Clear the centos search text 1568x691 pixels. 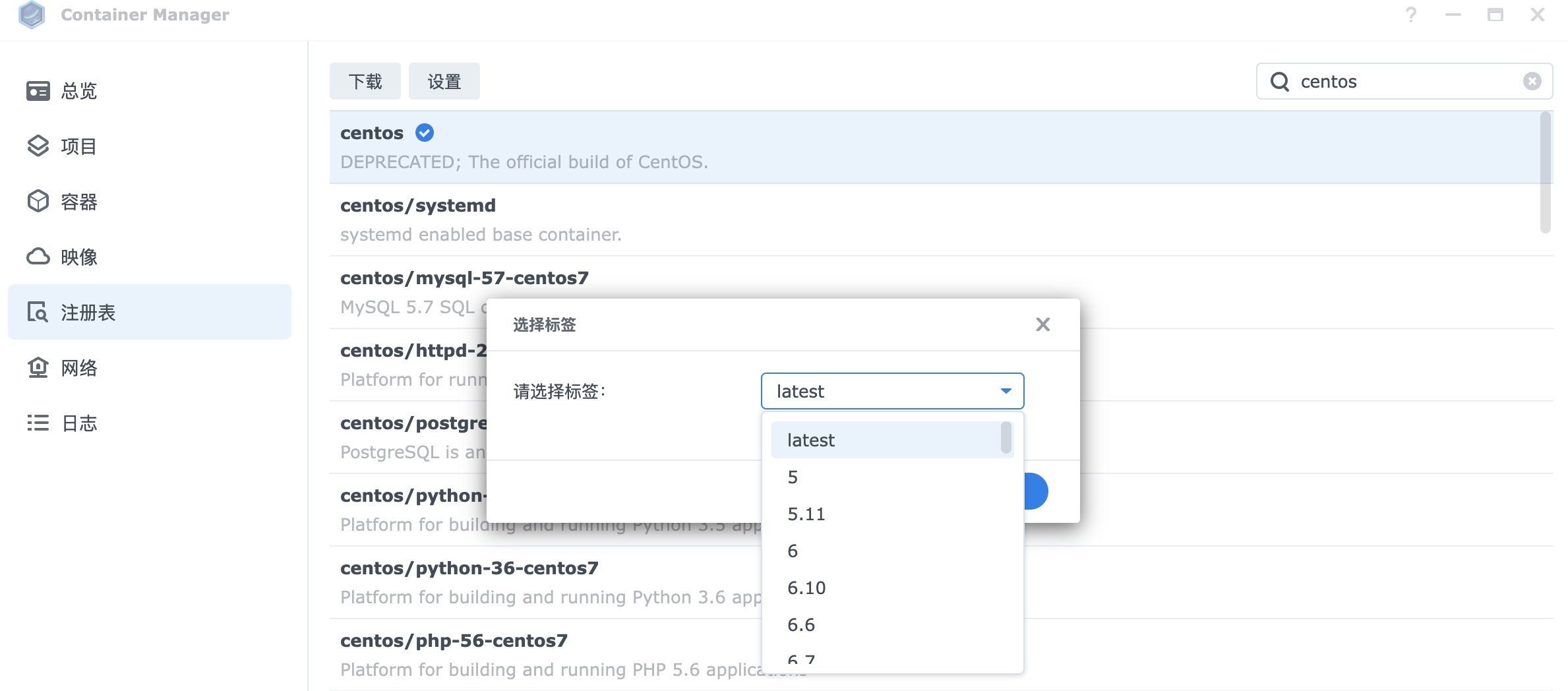(x=1532, y=82)
